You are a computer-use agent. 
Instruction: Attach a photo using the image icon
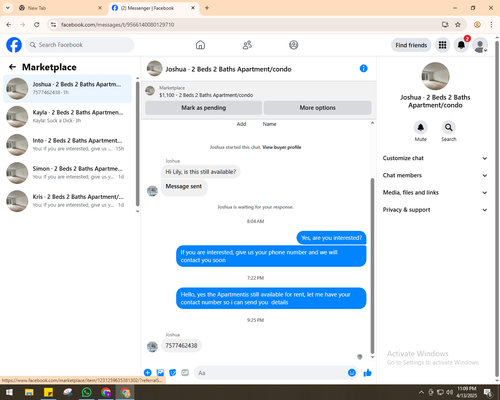pyautogui.click(x=160, y=373)
